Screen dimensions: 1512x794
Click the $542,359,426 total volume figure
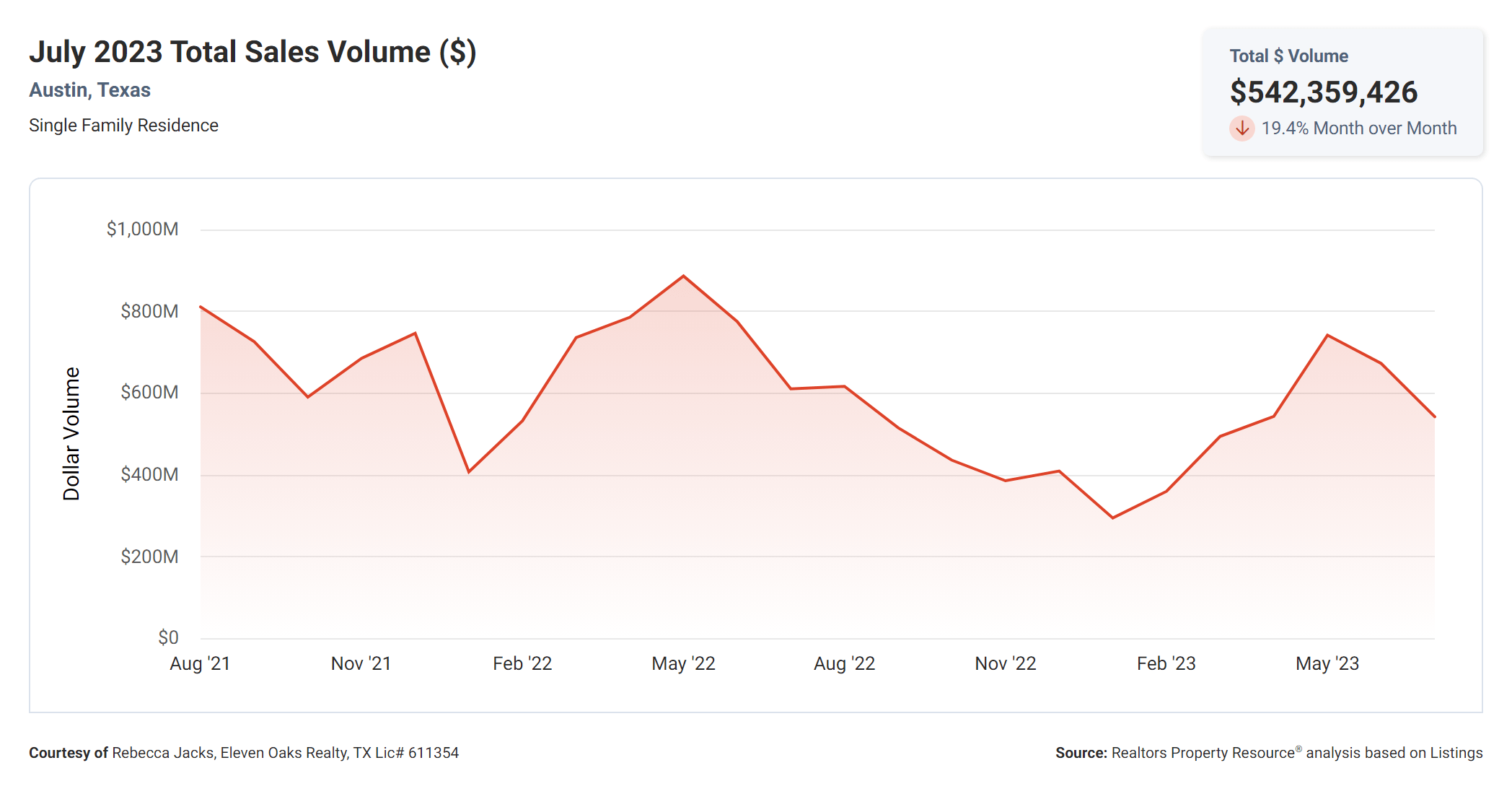pos(1323,92)
